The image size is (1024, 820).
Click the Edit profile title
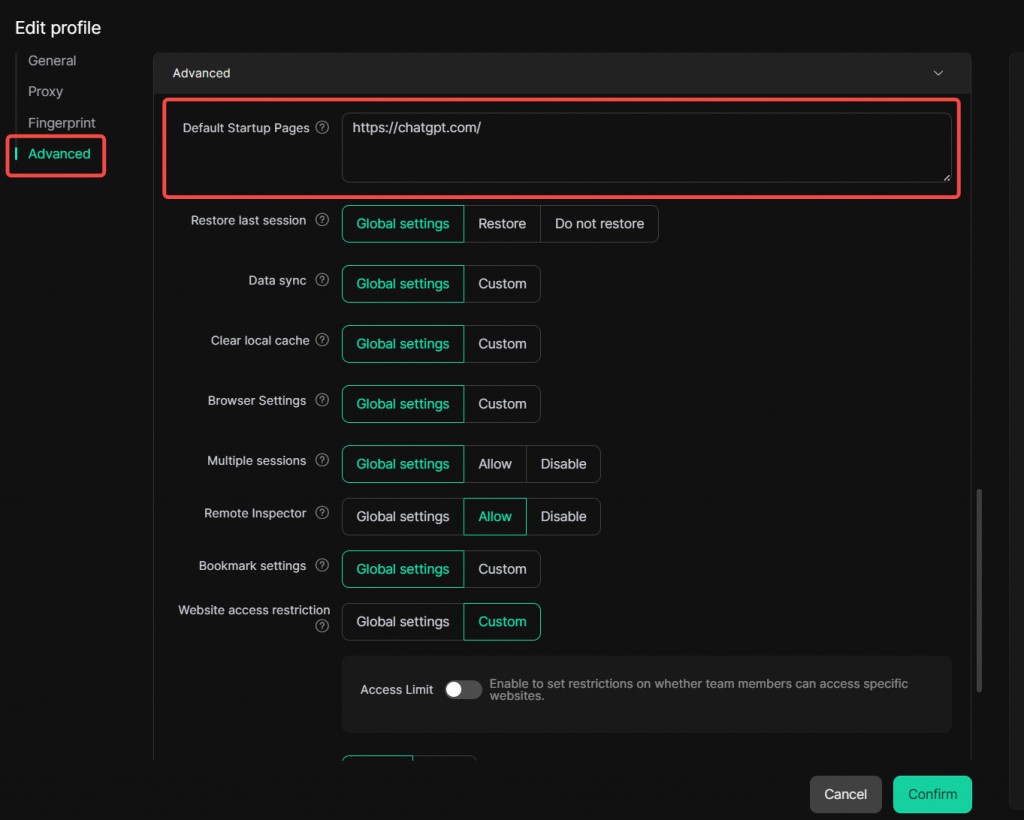(x=58, y=28)
